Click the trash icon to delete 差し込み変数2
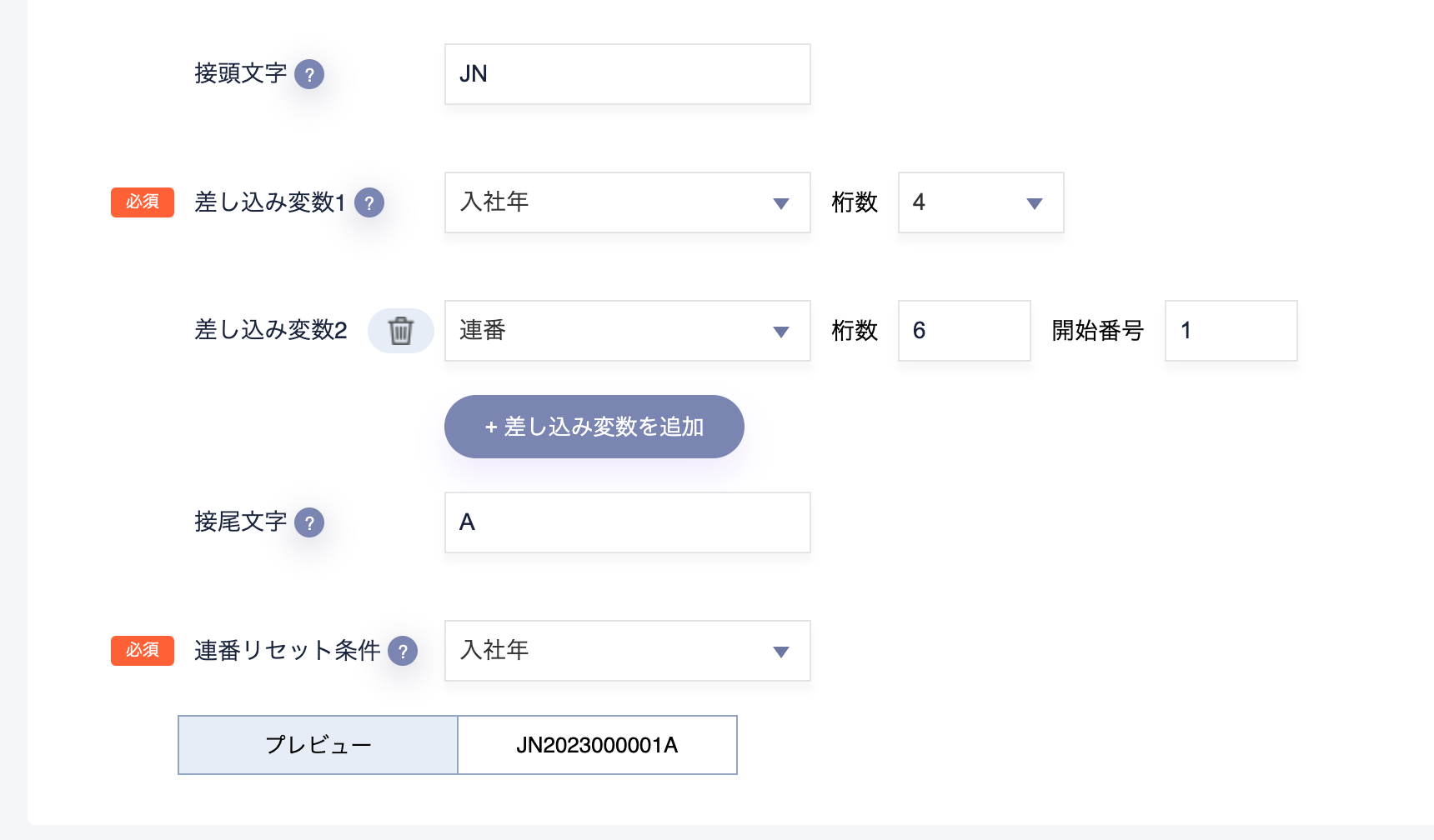The image size is (1434, 840). coord(401,331)
